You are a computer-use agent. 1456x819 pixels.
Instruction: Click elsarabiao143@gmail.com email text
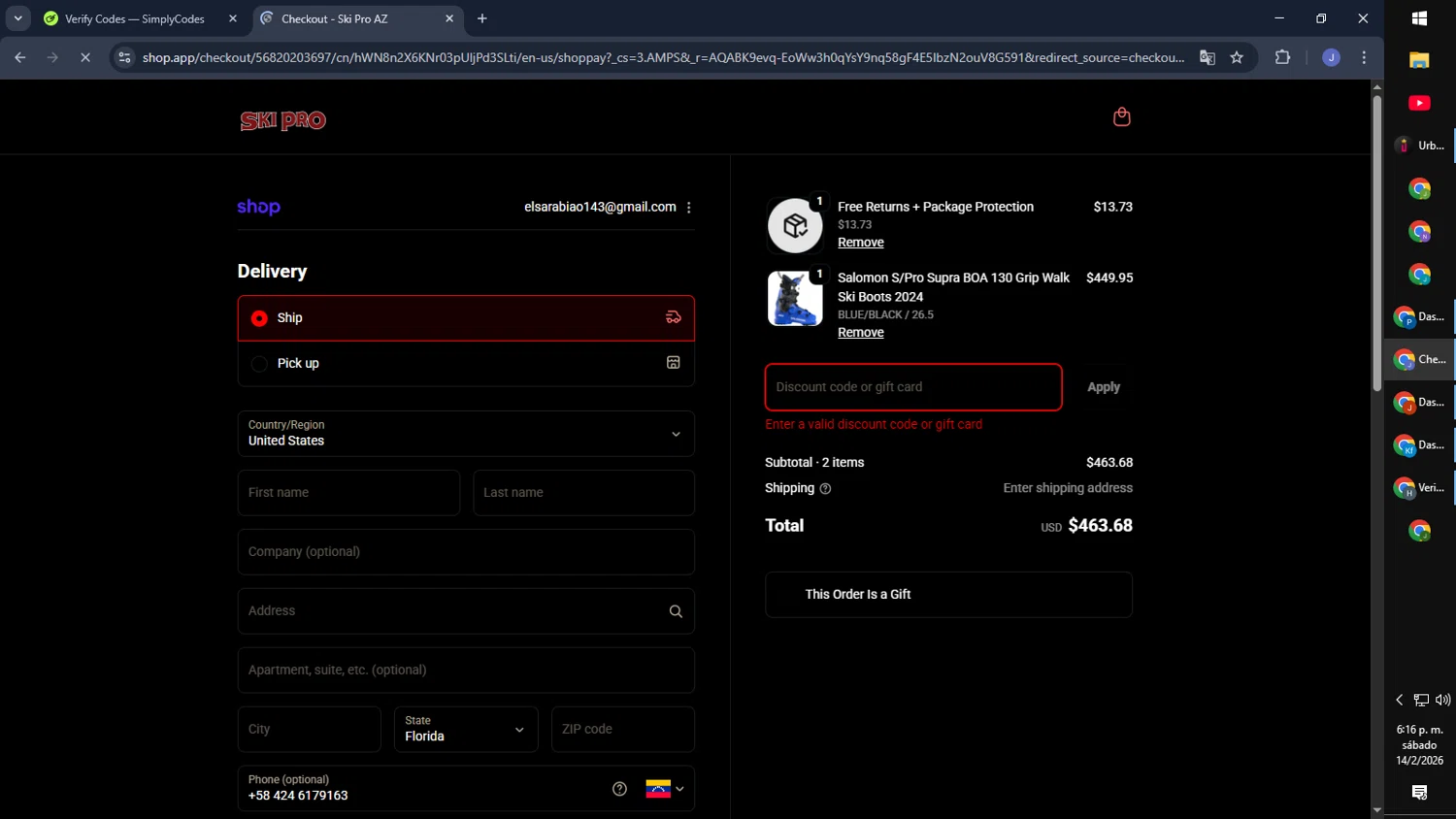600,208
